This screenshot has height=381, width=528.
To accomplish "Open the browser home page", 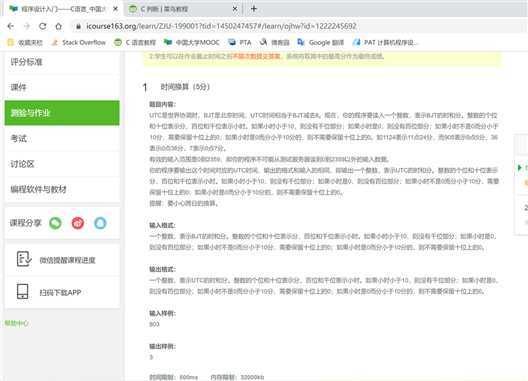I will [x=59, y=26].
